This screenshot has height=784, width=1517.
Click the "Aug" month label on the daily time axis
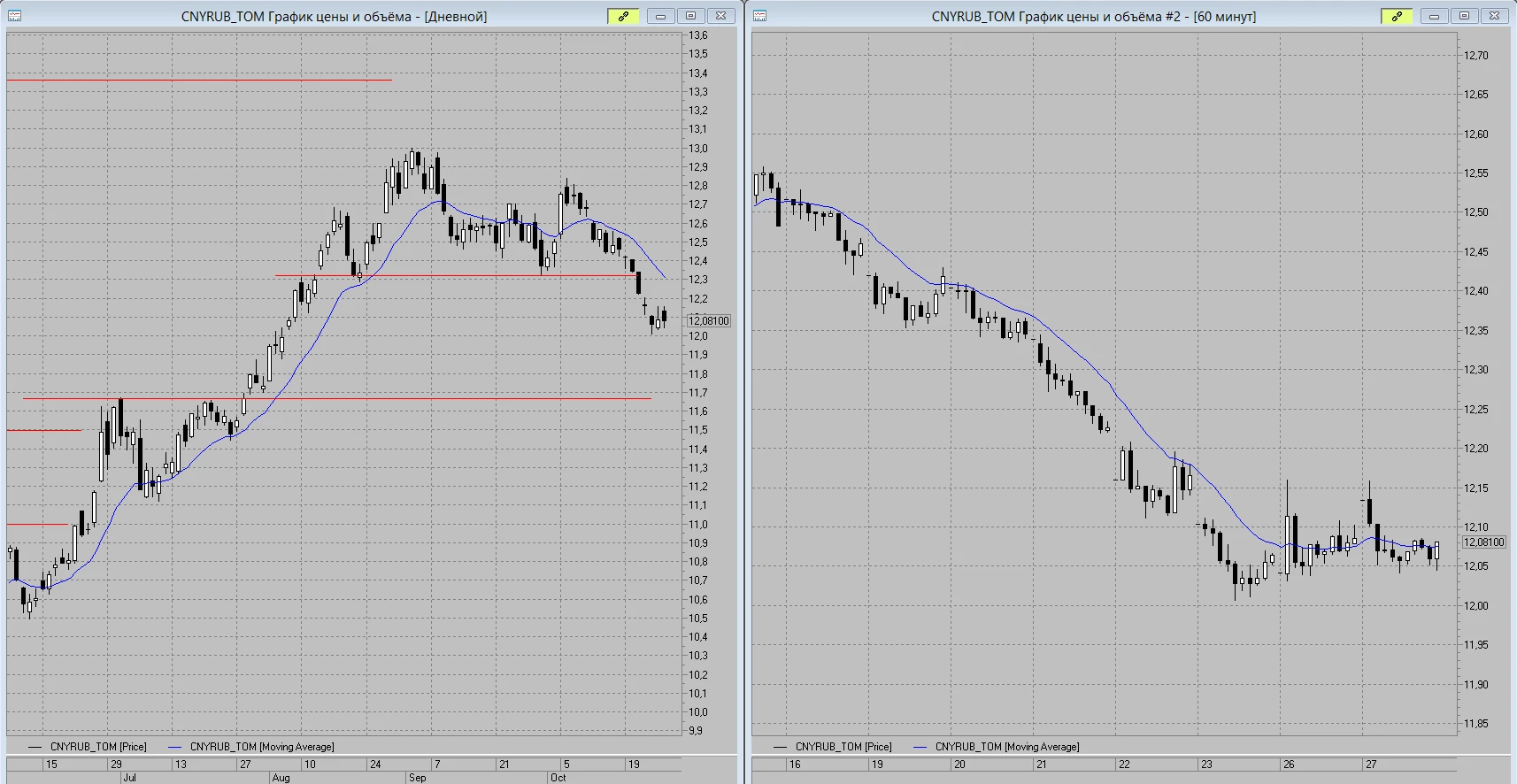pyautogui.click(x=281, y=778)
